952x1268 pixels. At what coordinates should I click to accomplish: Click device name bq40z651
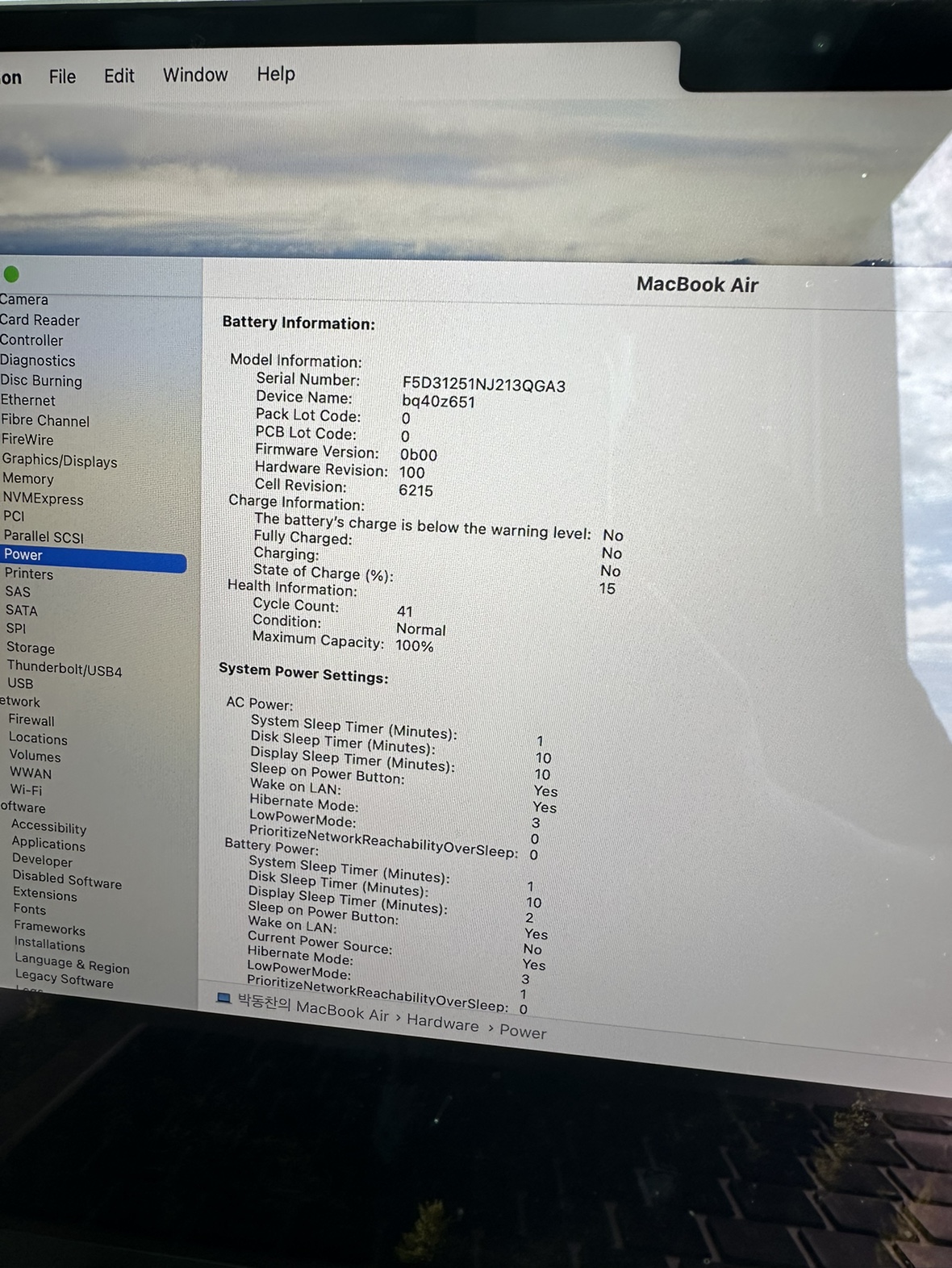click(x=438, y=401)
